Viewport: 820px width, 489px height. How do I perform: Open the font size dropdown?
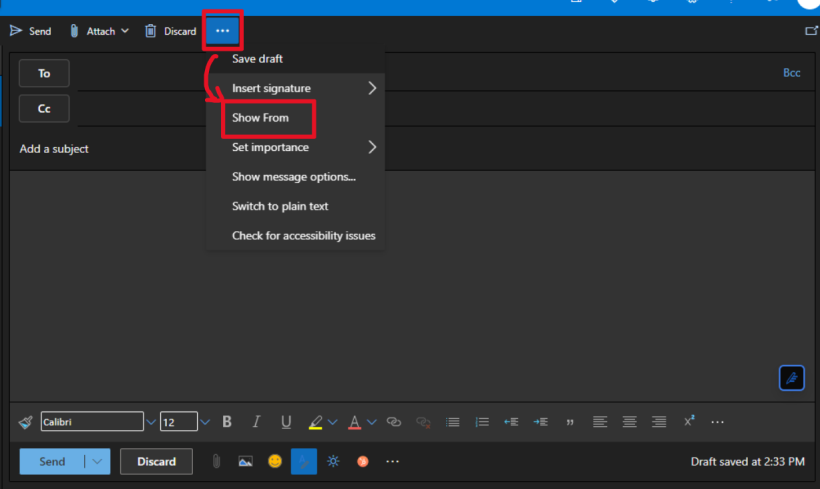[x=205, y=422]
